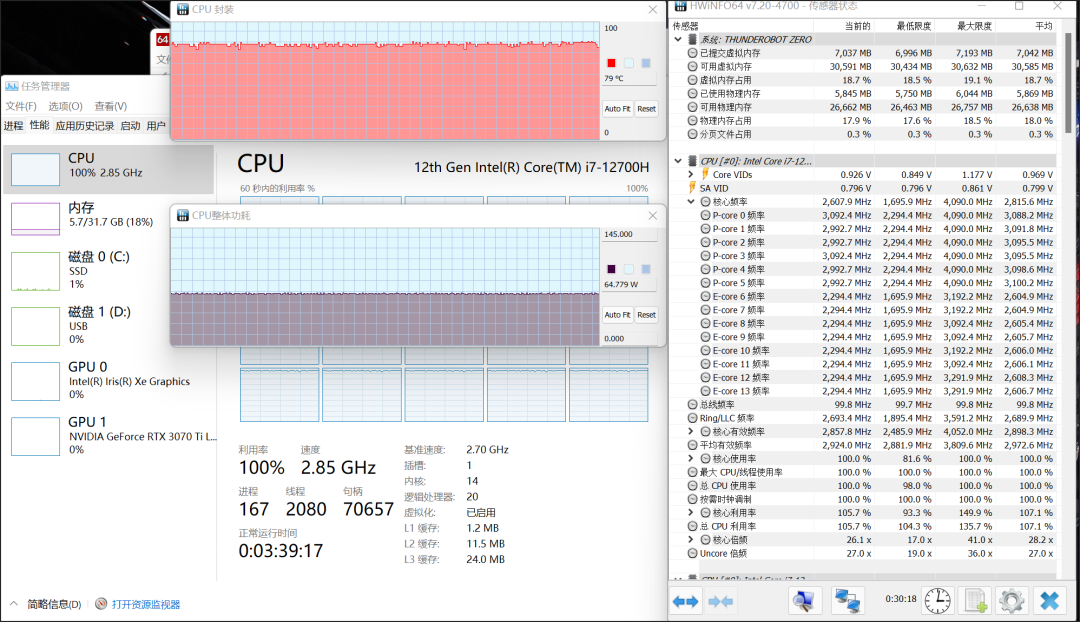Click the system chip icon for THUNDEROBOT ZERO
Viewport: 1080px width, 622px height.
coord(692,39)
